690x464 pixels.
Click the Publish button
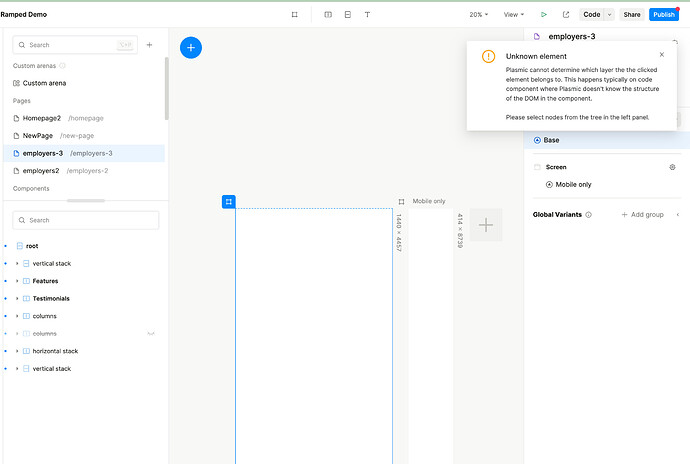coord(664,15)
